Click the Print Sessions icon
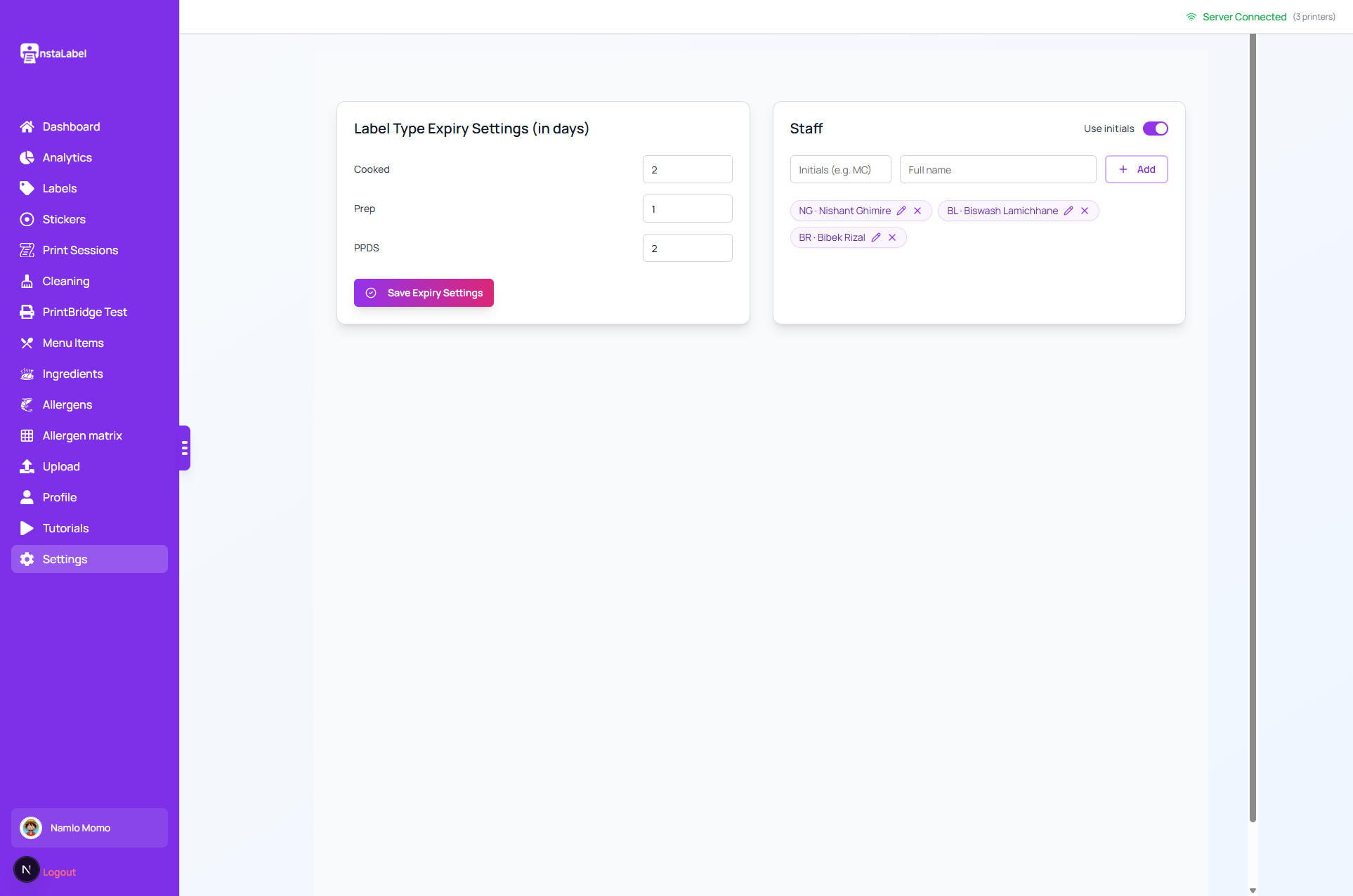1353x896 pixels. coord(27,250)
